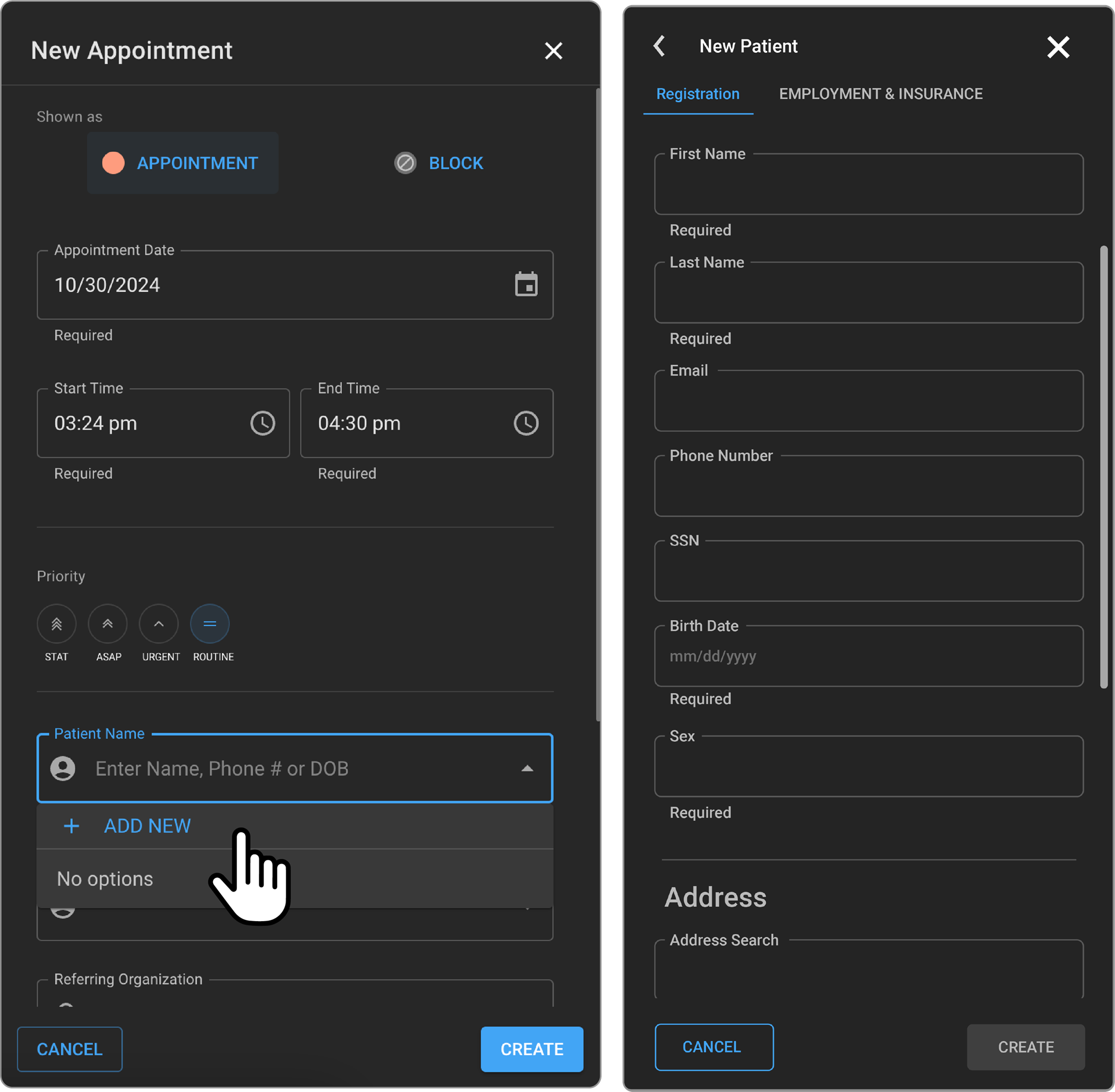This screenshot has width=1115, height=1092.
Task: Choose APPOINTMENT as the shown-as type
Action: [x=182, y=163]
